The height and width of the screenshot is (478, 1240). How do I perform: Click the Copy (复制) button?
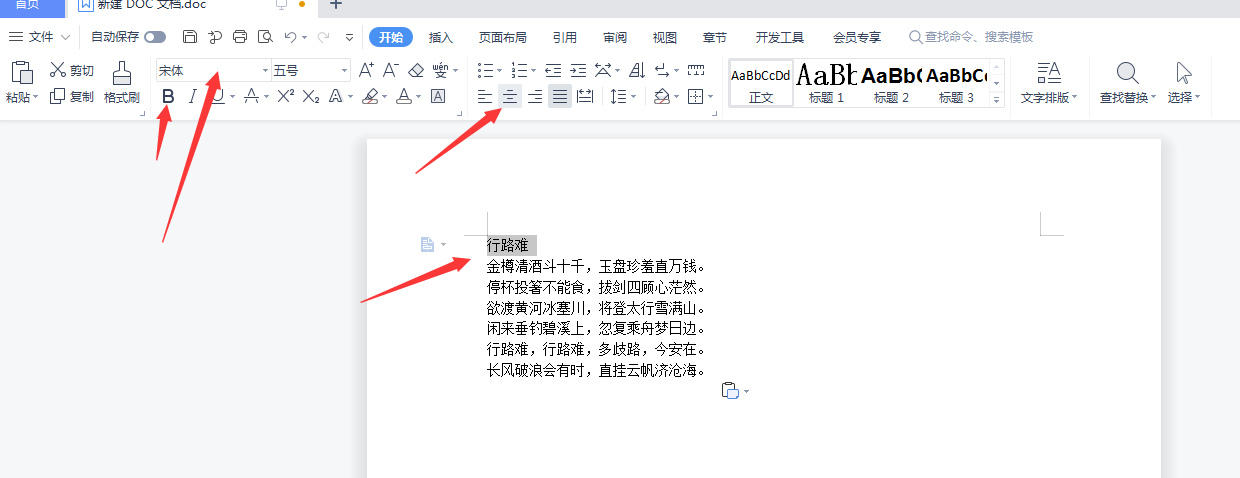tap(72, 97)
